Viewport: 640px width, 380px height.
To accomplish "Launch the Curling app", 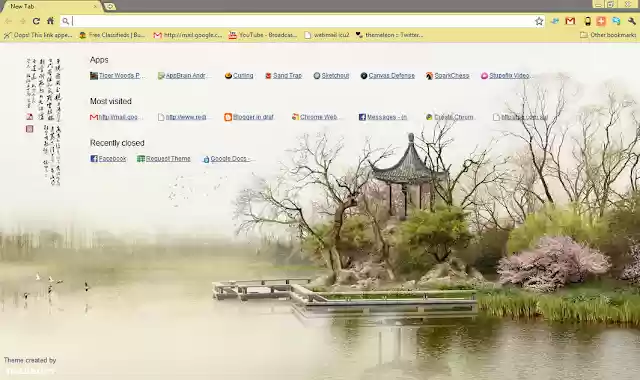I will coord(239,76).
